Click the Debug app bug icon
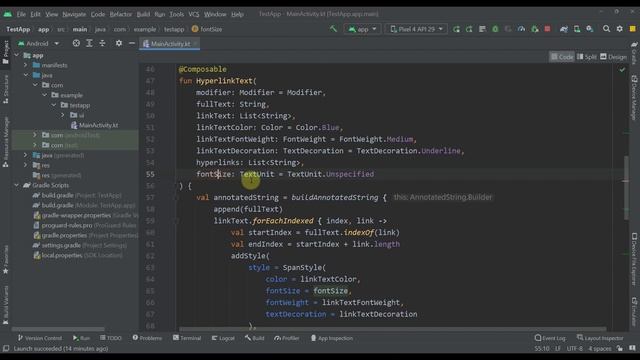 [495, 29]
